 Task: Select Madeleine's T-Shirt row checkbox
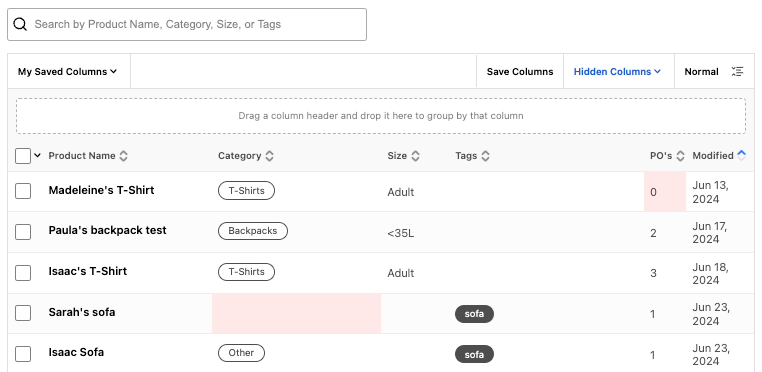point(23,191)
